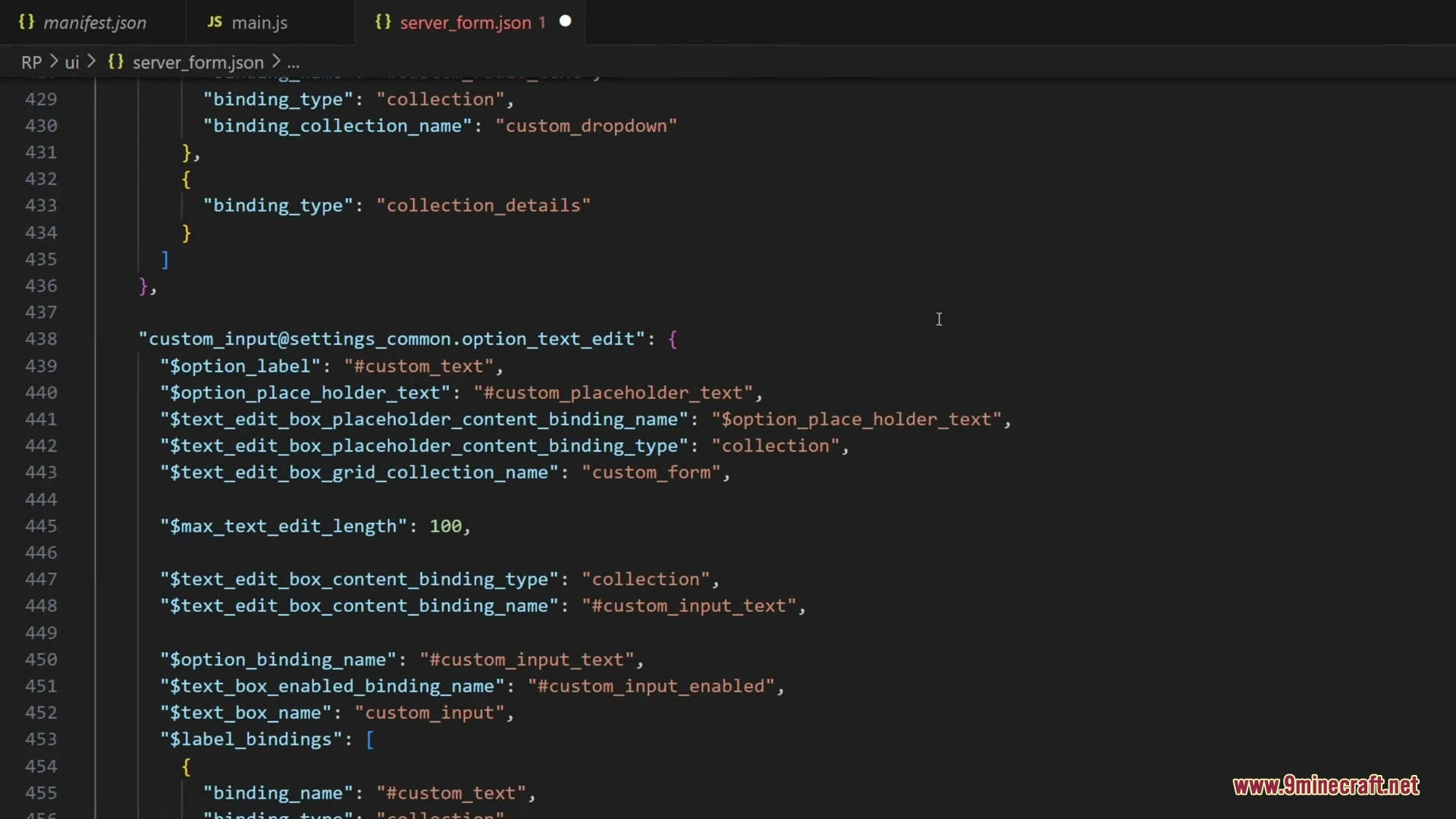Screen dimensions: 1456x819
Task: Click the unsaved dot on server_form.json tab
Action: [565, 21]
